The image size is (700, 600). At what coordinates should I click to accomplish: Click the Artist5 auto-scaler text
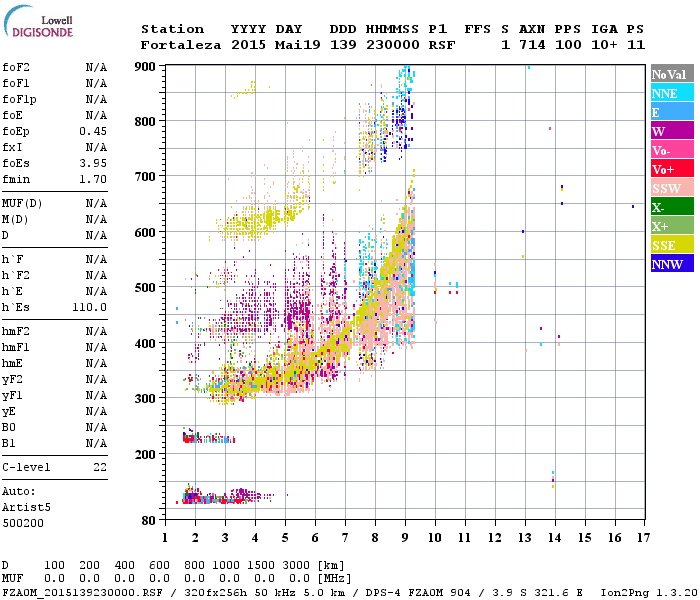click(26, 507)
